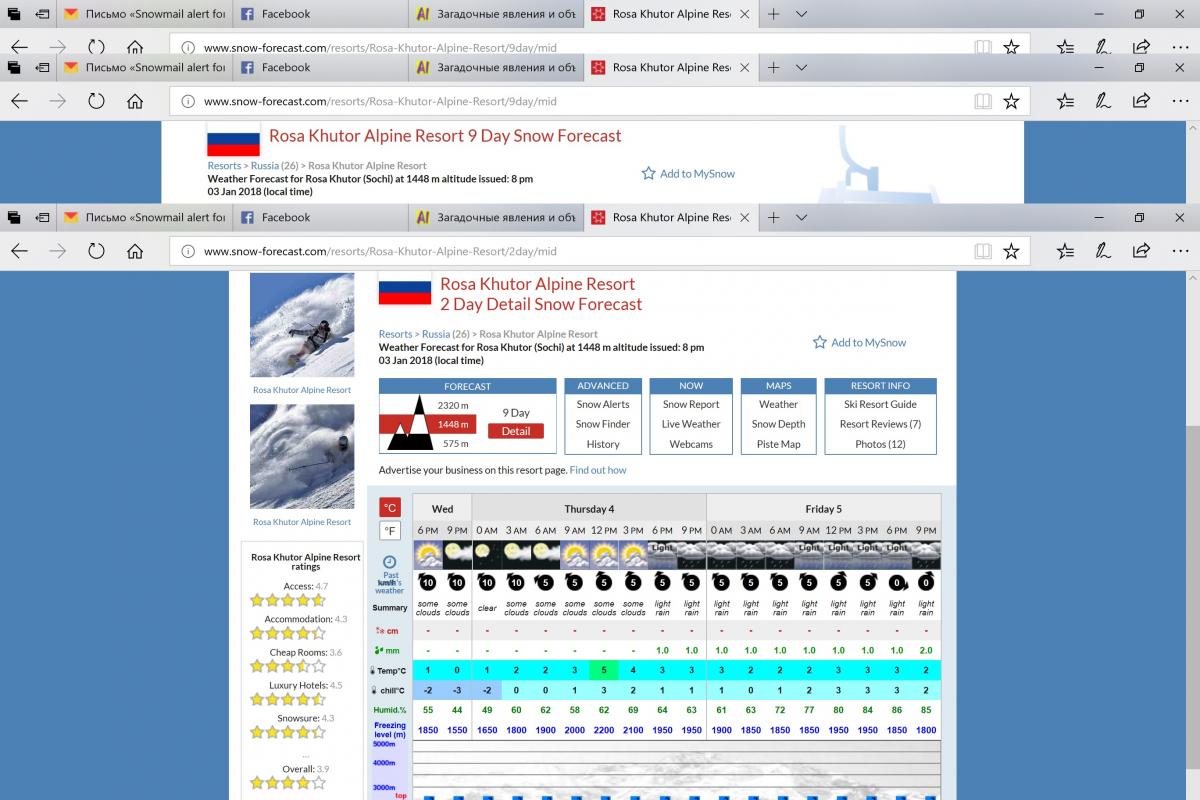This screenshot has width=1200, height=800.
Task: Open the Snow Finder link
Action: 603,424
